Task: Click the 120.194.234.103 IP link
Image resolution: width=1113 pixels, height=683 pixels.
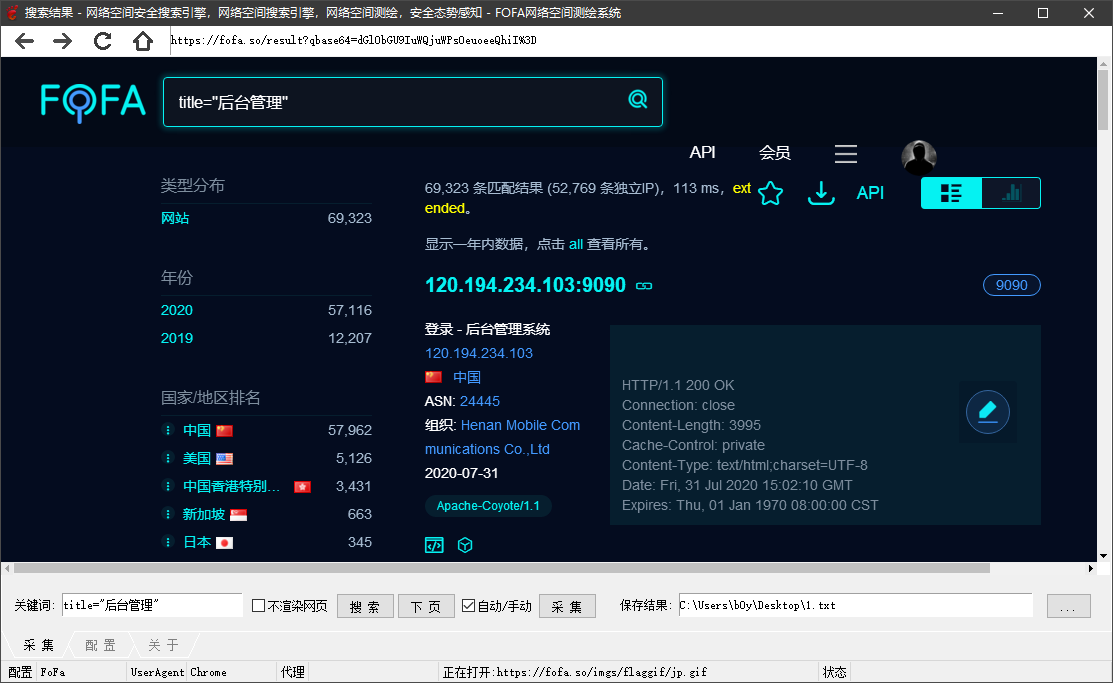Action: tap(478, 353)
